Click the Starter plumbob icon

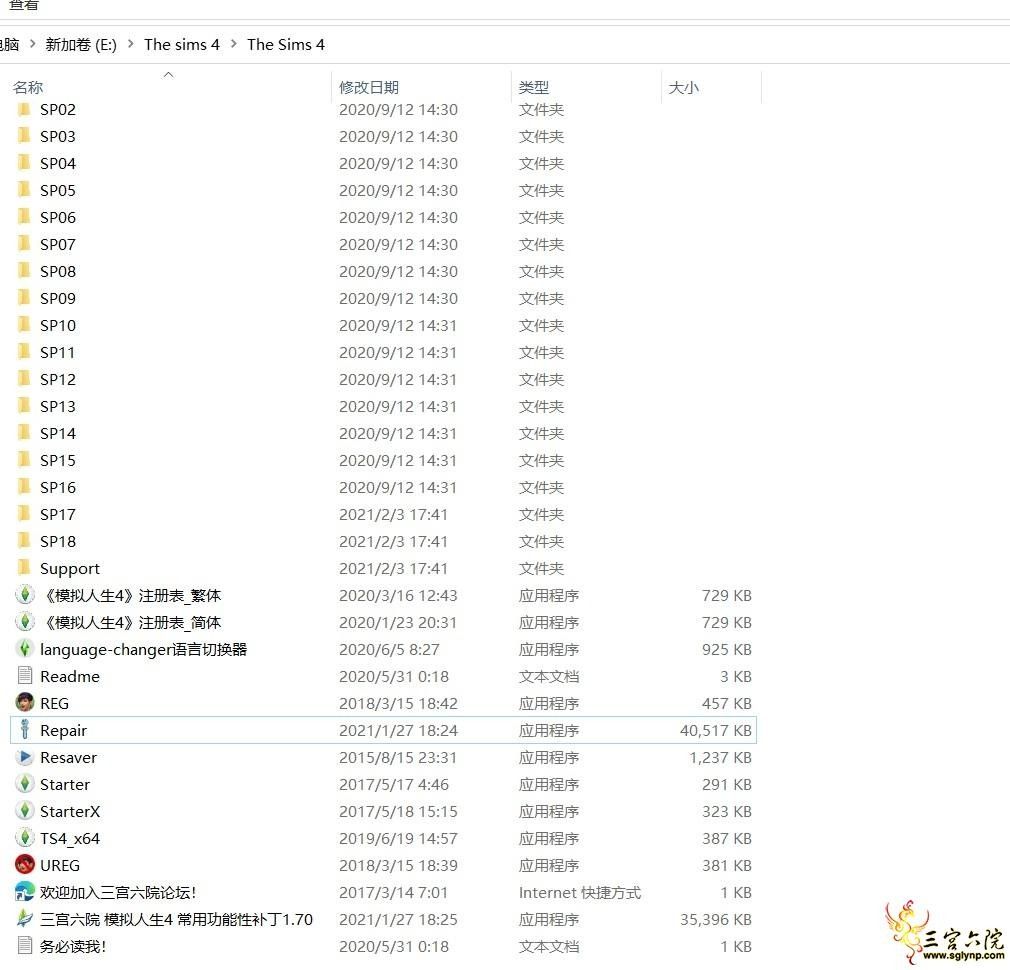click(x=24, y=784)
